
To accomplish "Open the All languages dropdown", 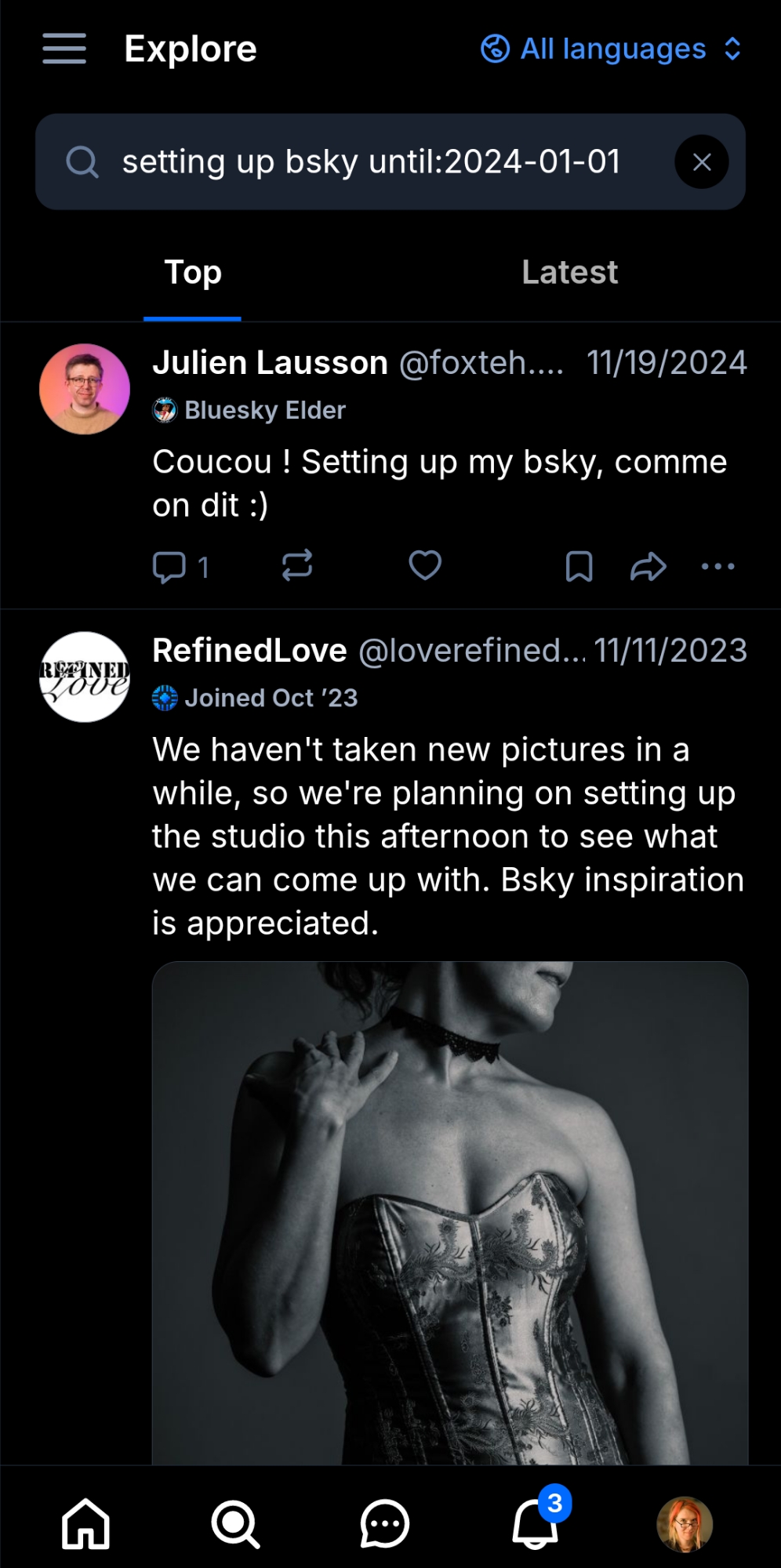I will click(612, 49).
